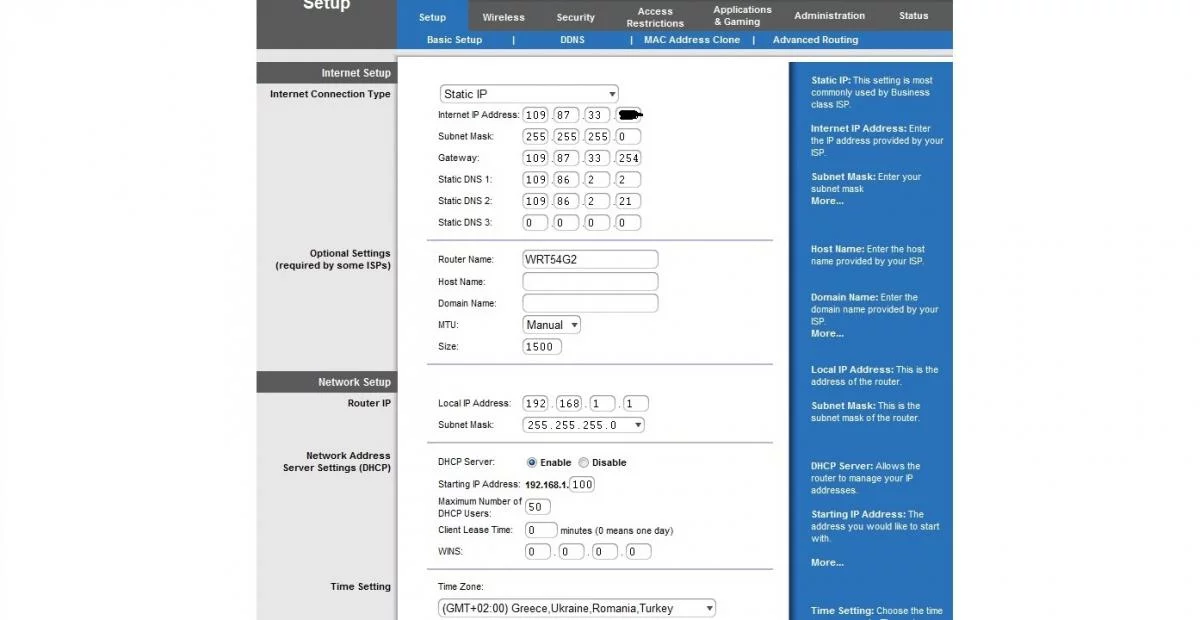Click the Router Name field WRT54G2
The height and width of the screenshot is (620, 1200).
coord(590,259)
